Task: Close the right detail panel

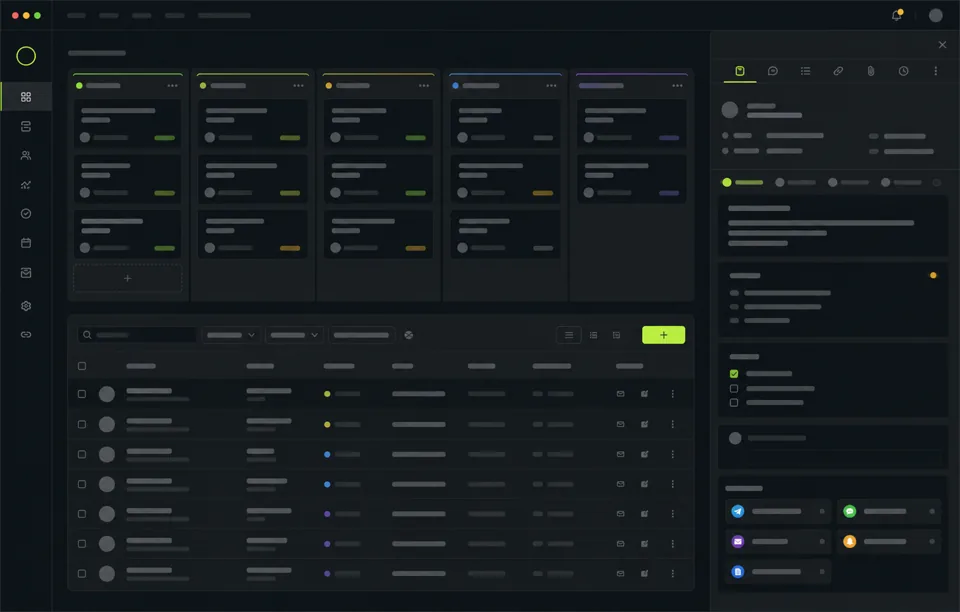Action: coord(942,45)
